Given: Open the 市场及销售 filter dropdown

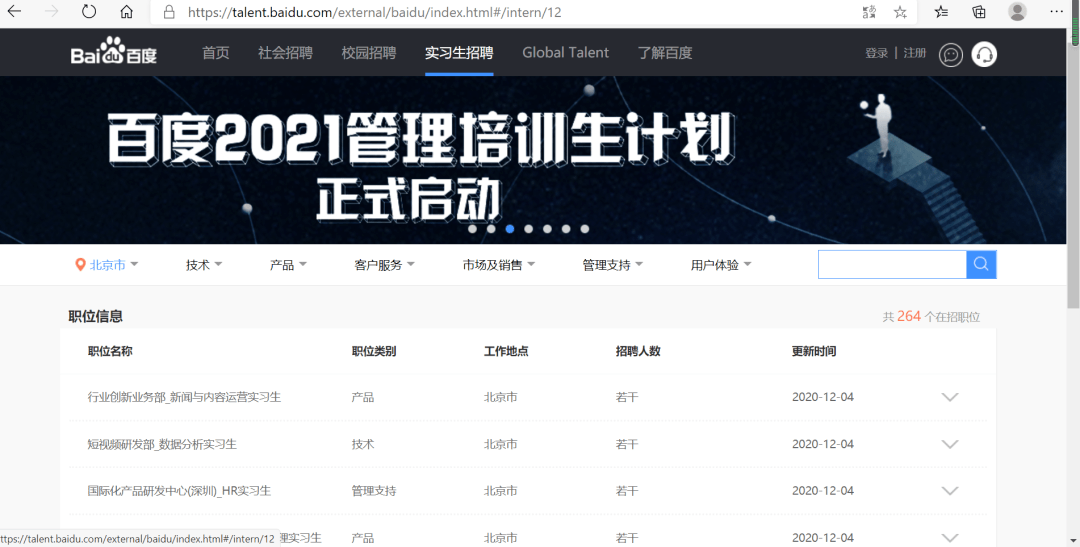Looking at the screenshot, I should (x=499, y=265).
